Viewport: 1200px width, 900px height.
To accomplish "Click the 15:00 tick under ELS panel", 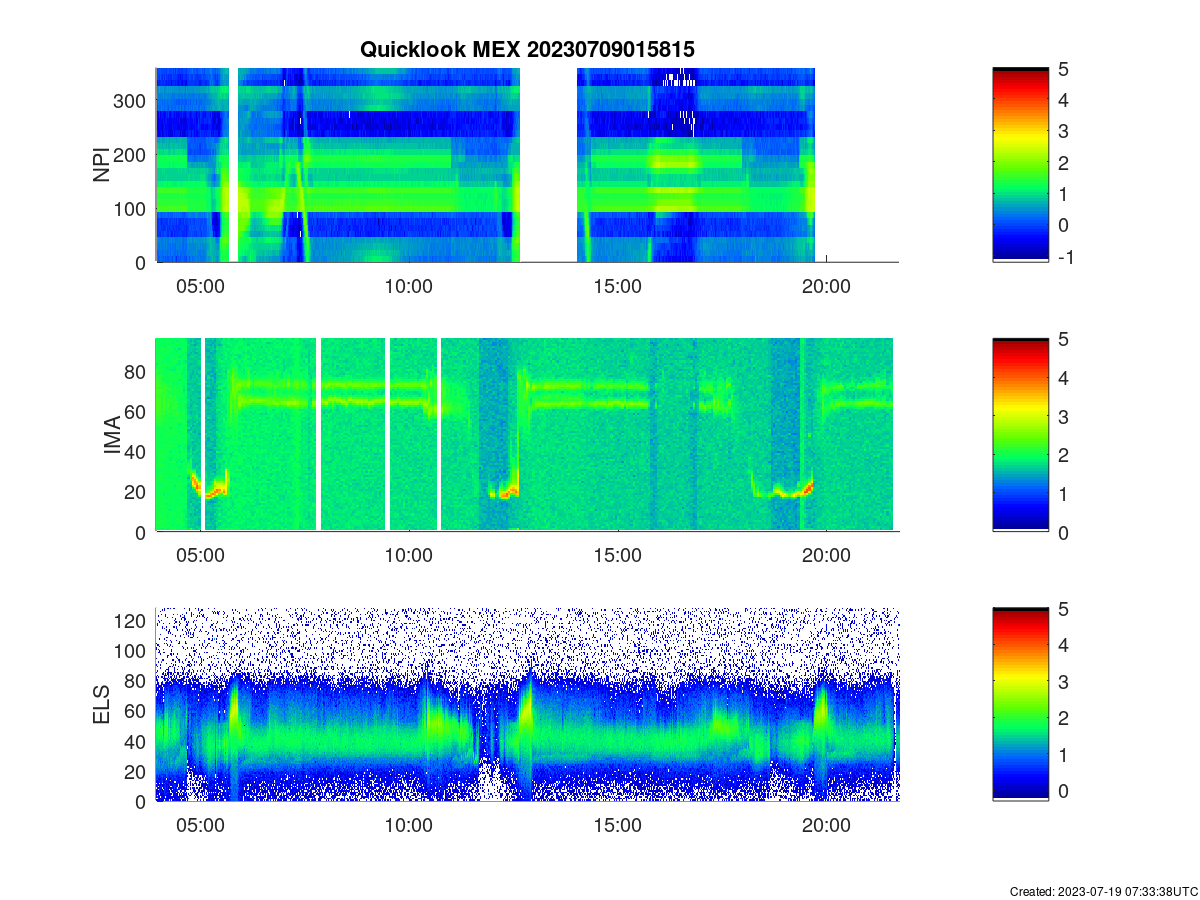I will [x=618, y=826].
